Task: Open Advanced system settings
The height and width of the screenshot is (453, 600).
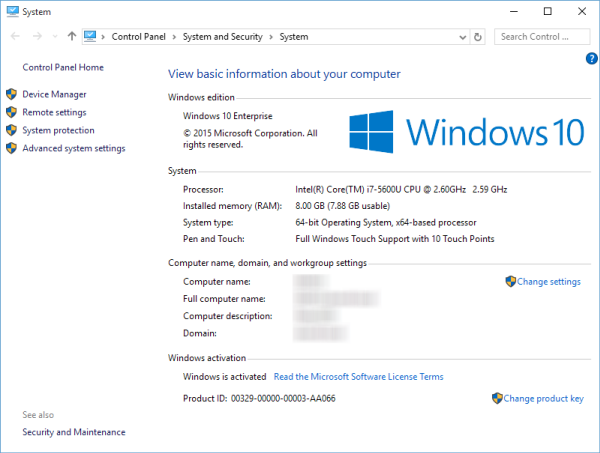Action: (x=73, y=148)
